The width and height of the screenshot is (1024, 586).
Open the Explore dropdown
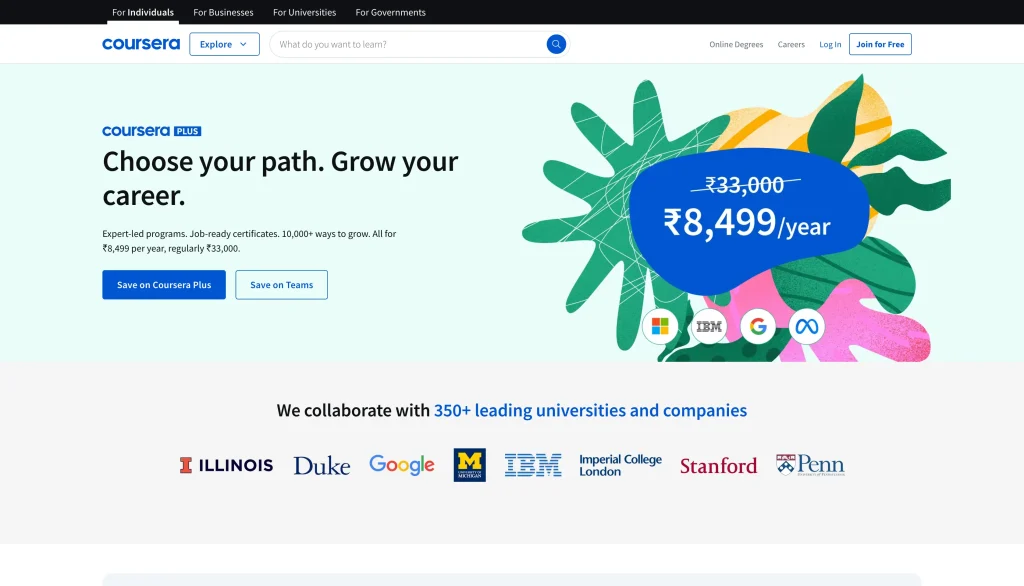[x=223, y=43]
